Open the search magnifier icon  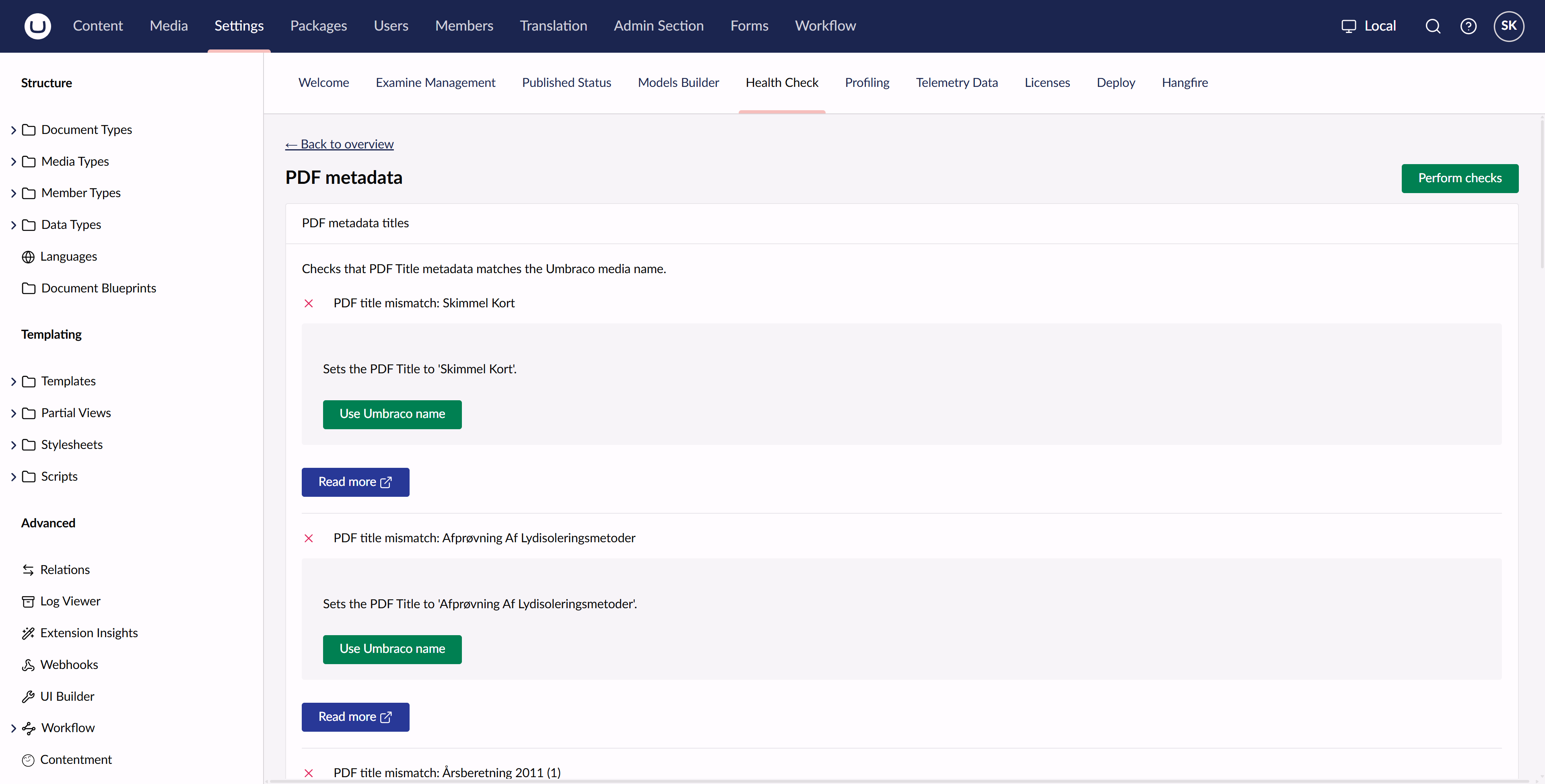tap(1433, 26)
